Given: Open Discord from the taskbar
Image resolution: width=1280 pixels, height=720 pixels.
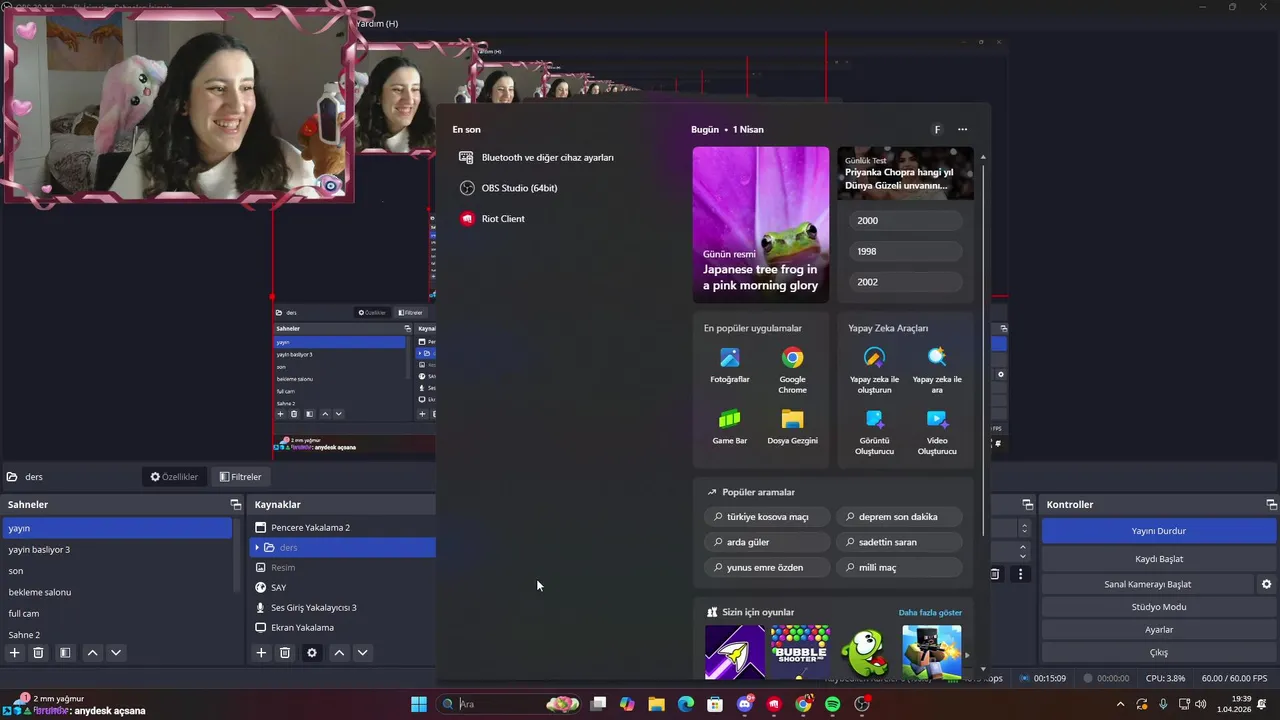Looking at the screenshot, I should (x=744, y=704).
